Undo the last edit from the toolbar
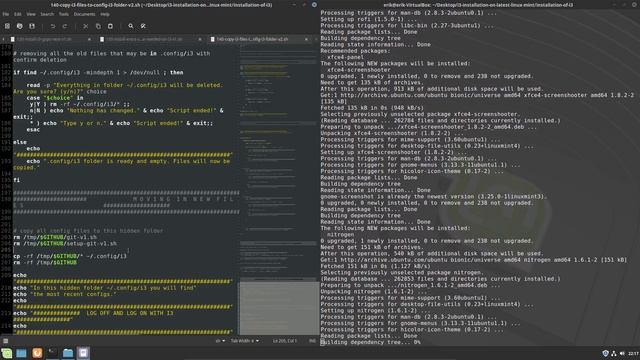 coord(53,26)
